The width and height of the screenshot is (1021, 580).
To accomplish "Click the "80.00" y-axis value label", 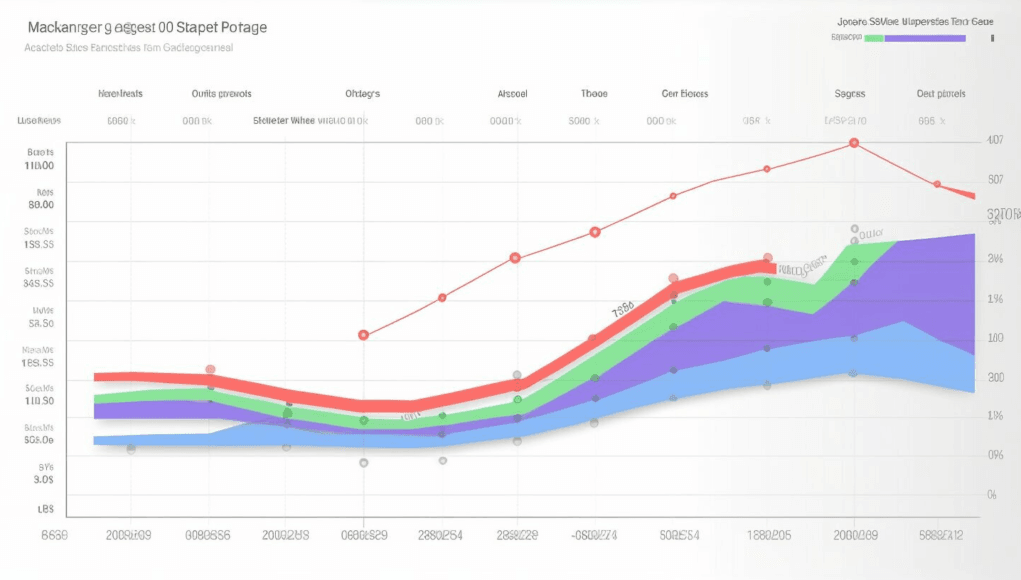I will pos(41,204).
